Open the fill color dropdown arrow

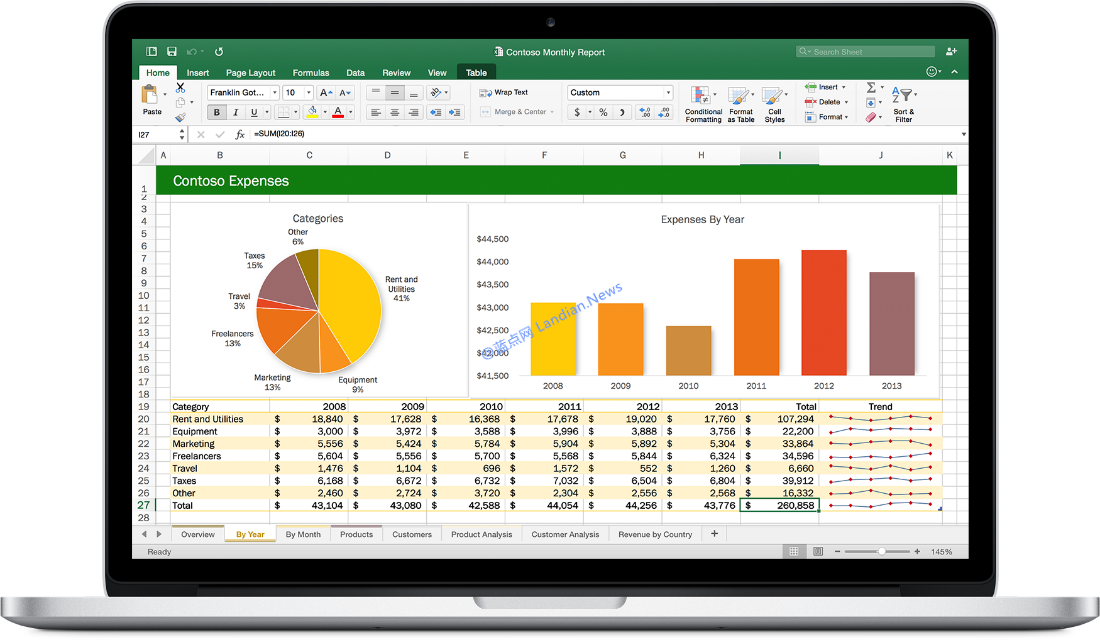point(324,113)
